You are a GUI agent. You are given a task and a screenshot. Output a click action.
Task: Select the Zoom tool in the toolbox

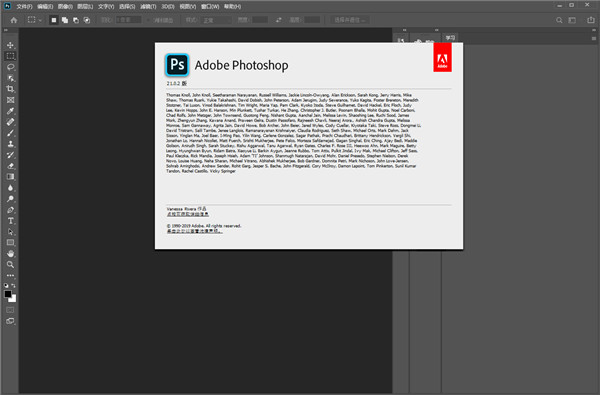click(10, 264)
